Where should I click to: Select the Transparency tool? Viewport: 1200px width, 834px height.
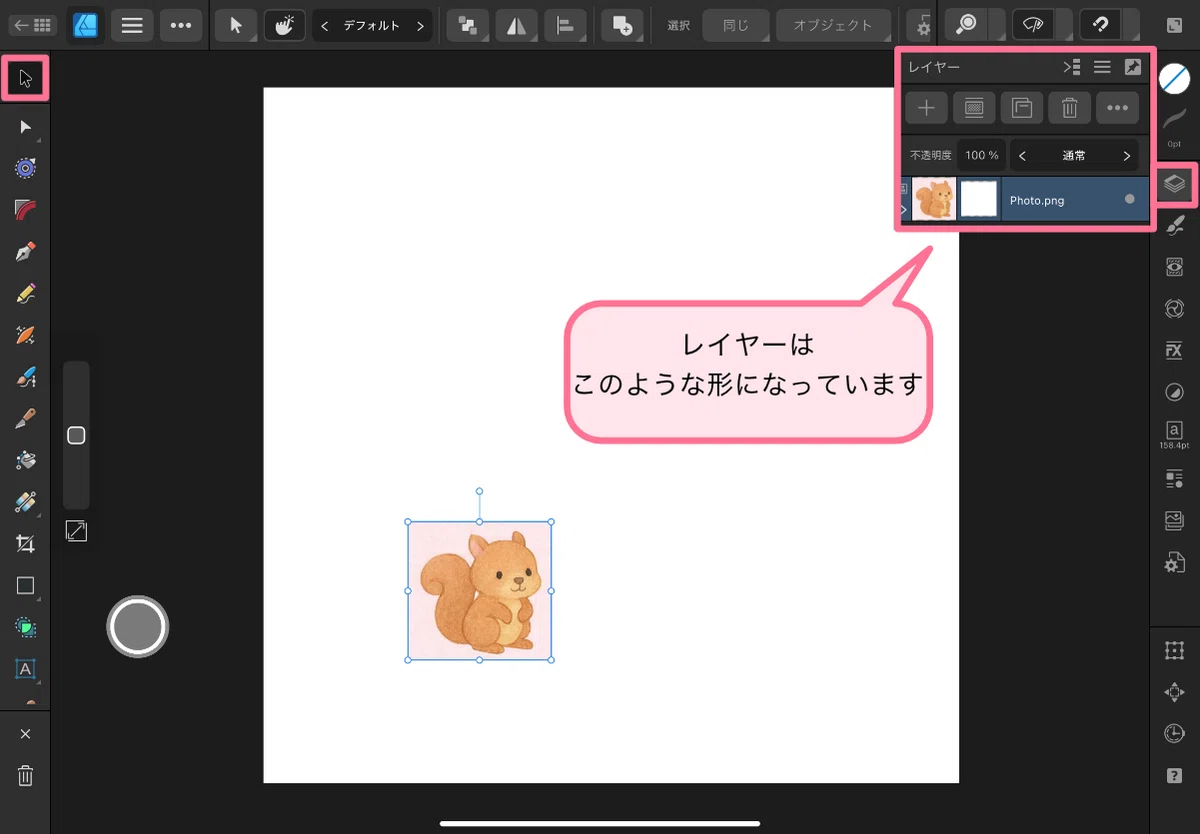[x=26, y=502]
